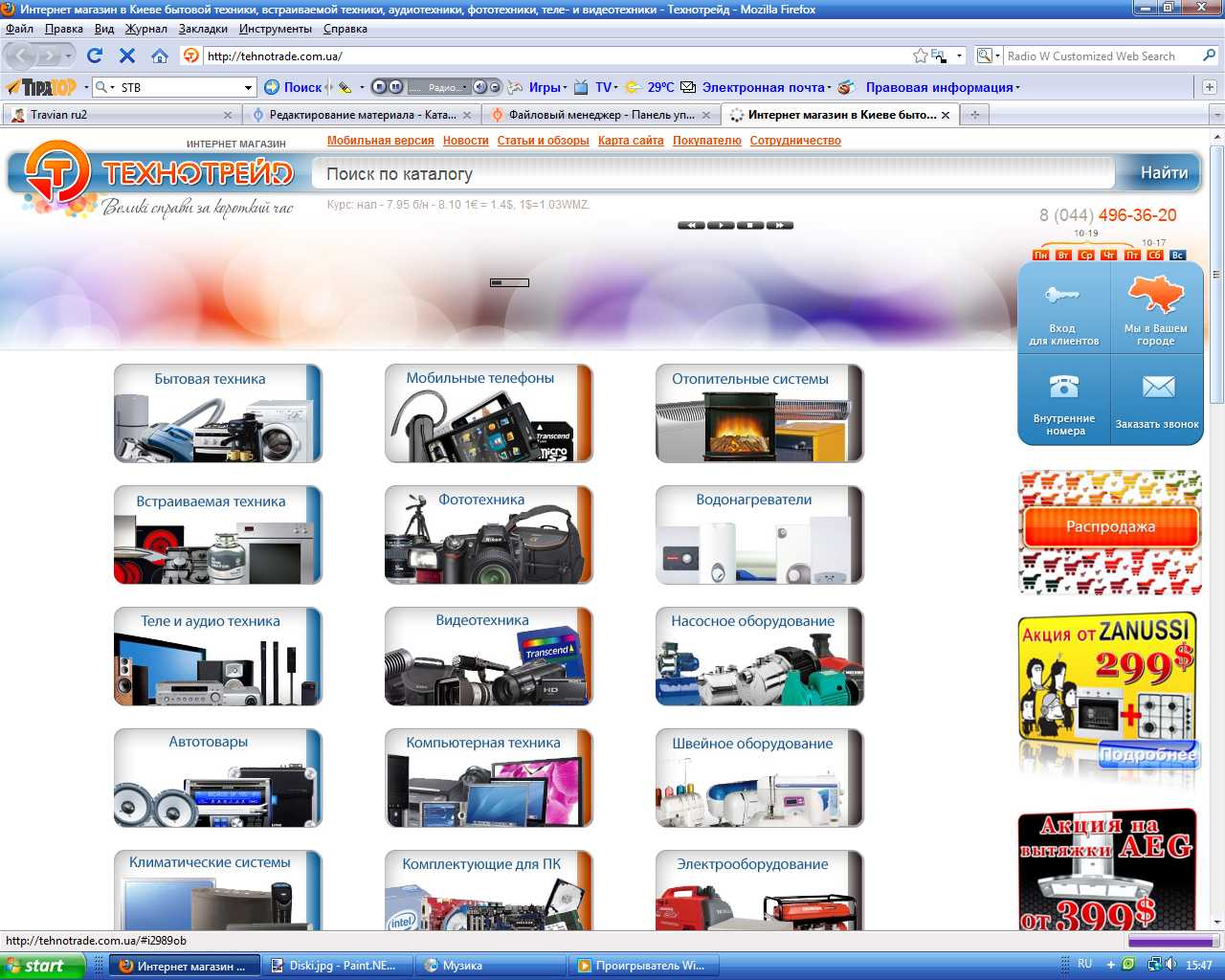
Task: Expand the STB toolbar search dropdown
Action: coord(248,87)
